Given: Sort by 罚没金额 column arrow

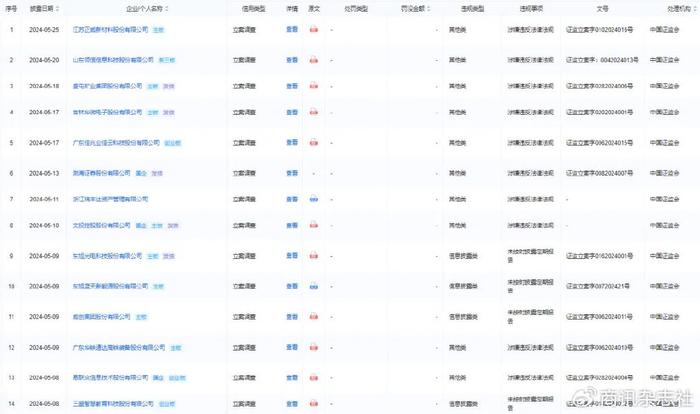Looking at the screenshot, I should (x=428, y=8).
